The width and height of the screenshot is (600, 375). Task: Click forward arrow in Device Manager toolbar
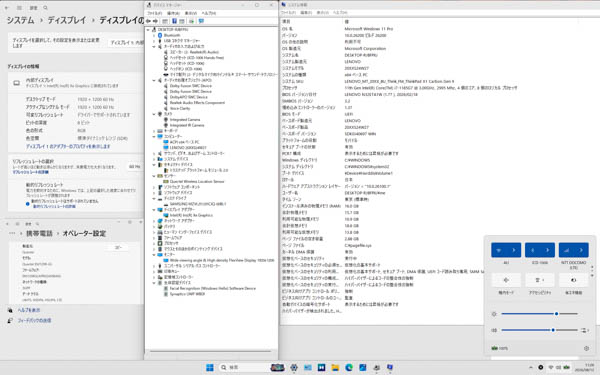click(155, 21)
